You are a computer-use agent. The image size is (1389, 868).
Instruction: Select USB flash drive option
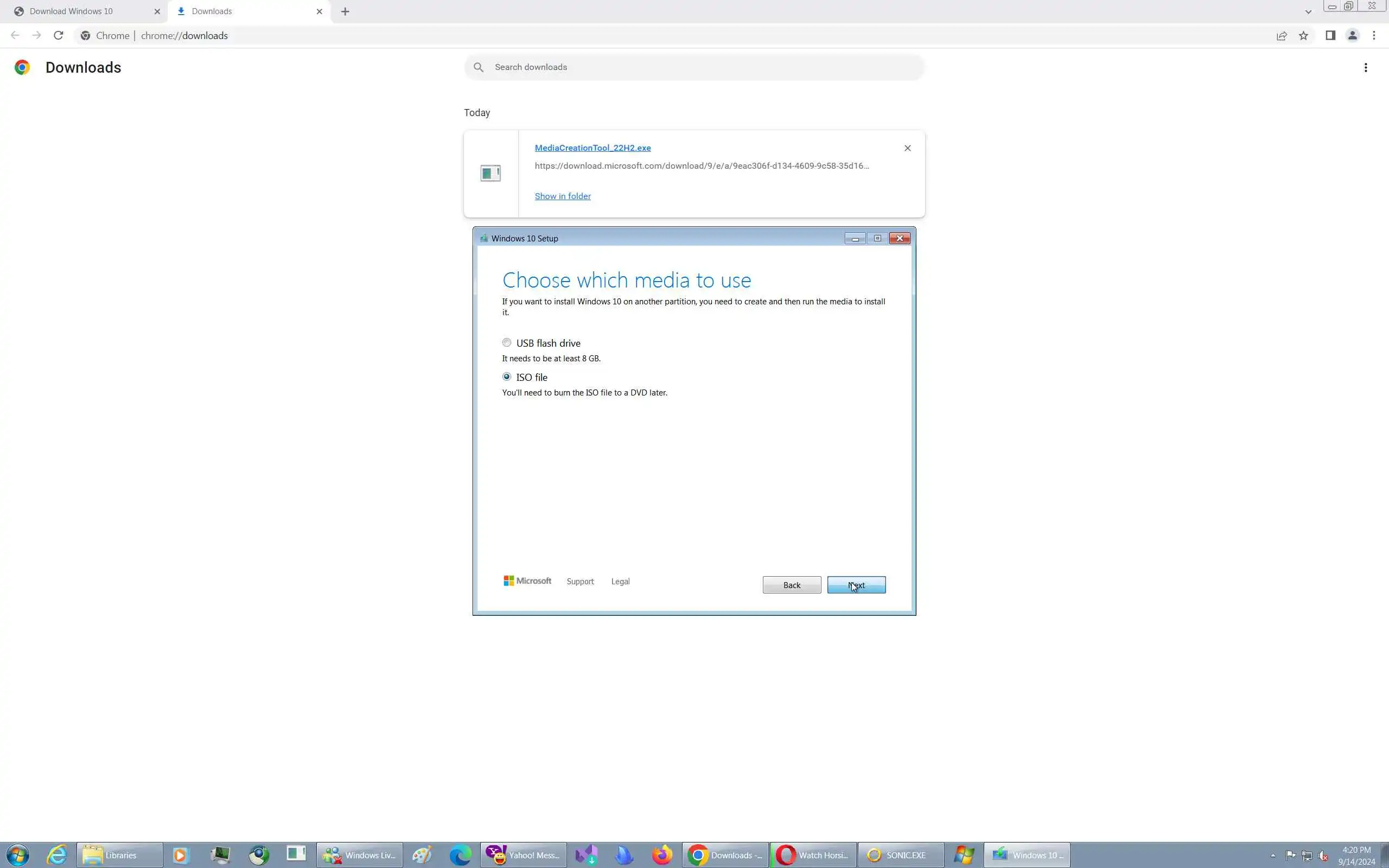507,343
